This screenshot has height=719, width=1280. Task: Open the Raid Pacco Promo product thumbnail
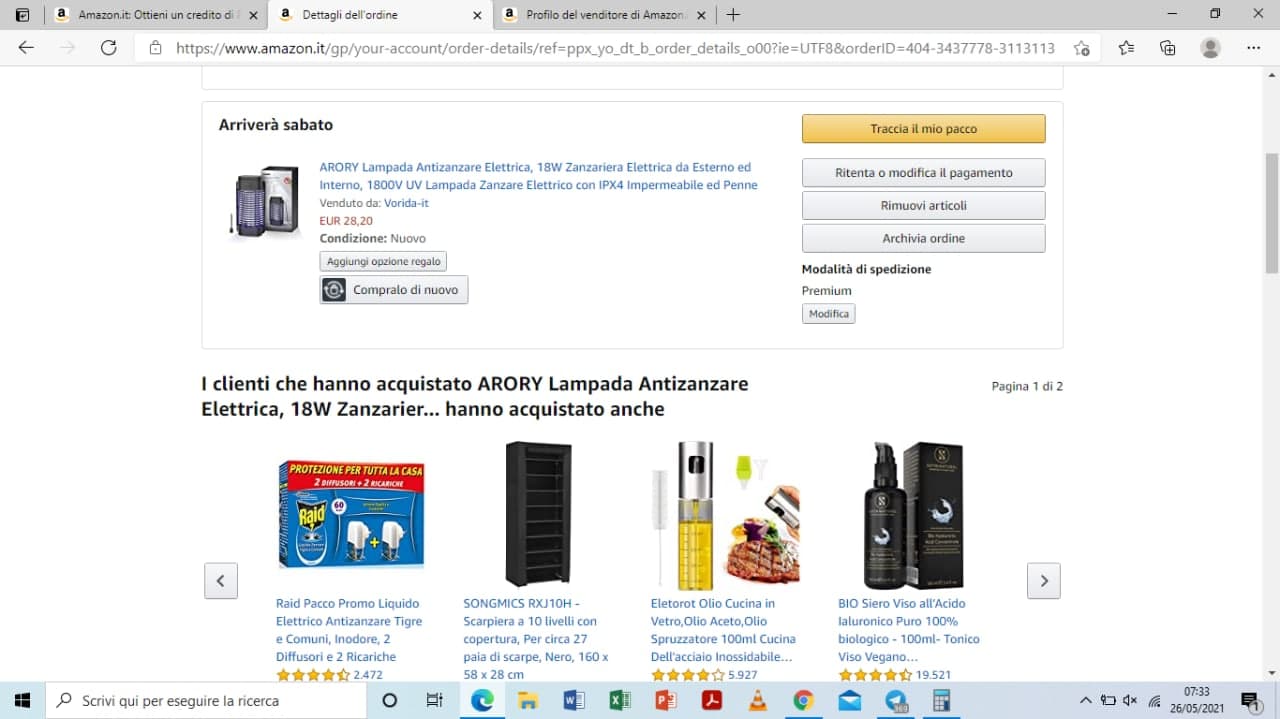tap(351, 515)
